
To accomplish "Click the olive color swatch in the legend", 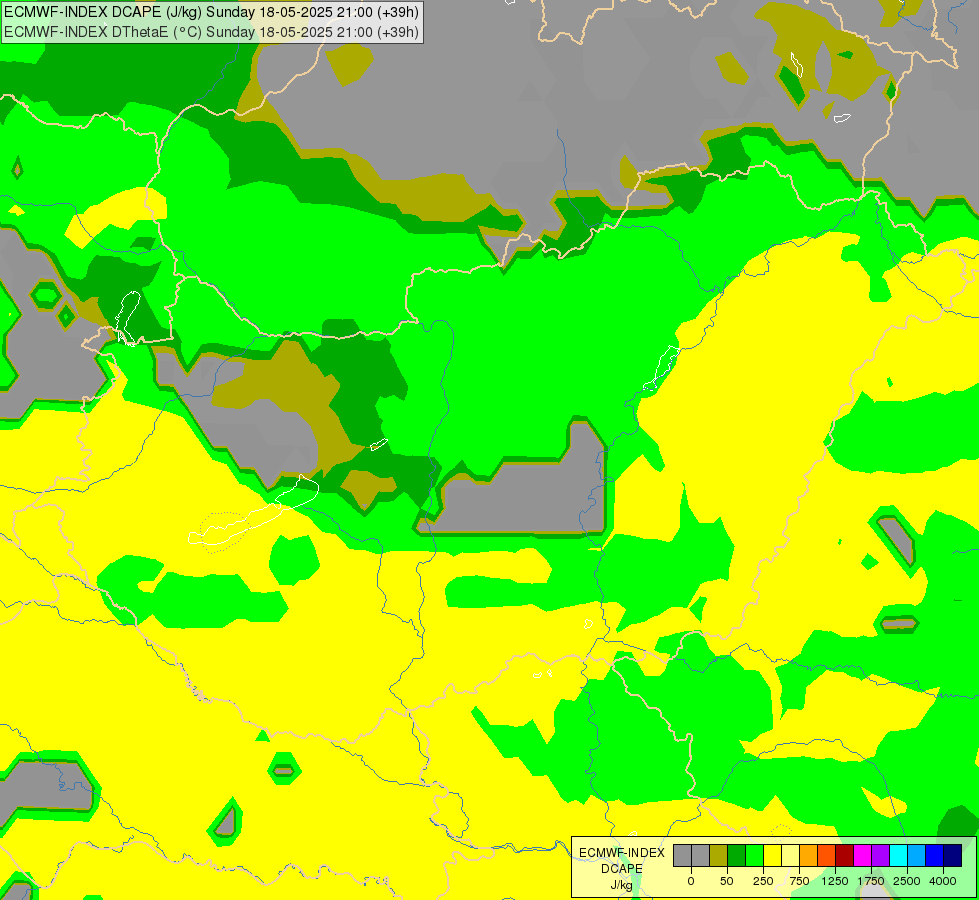I will (718, 856).
